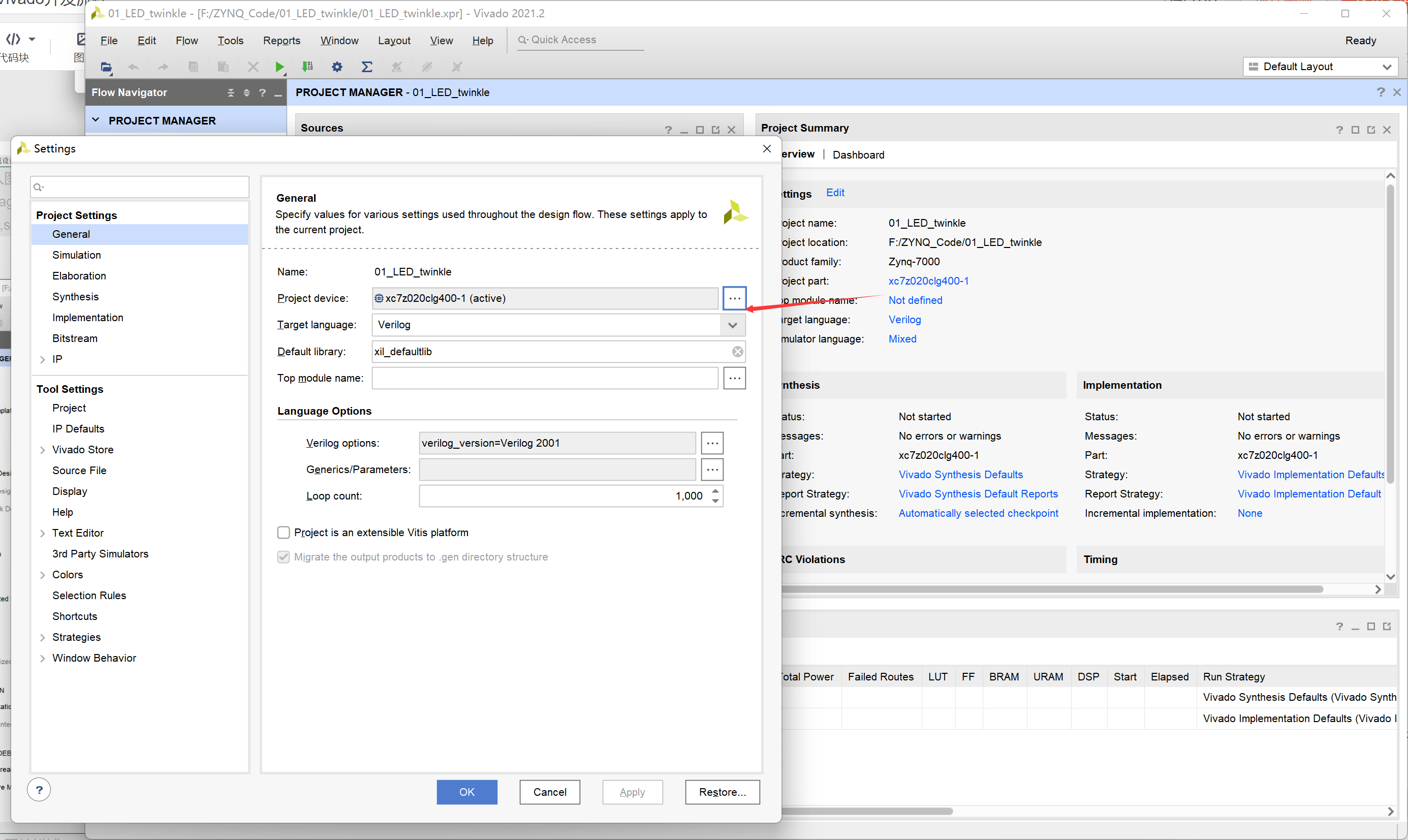Click the xc7z020clg400-1 project part link
Screen dimensions: 1408x840
928,281
